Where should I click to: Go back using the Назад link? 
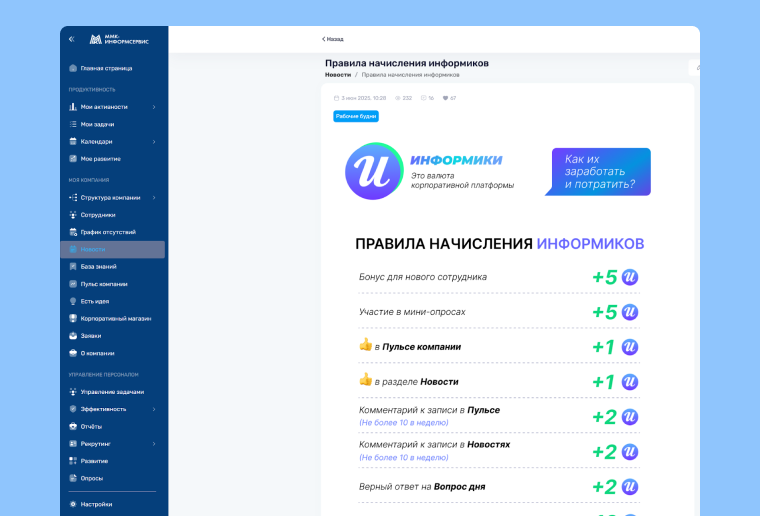[333, 39]
